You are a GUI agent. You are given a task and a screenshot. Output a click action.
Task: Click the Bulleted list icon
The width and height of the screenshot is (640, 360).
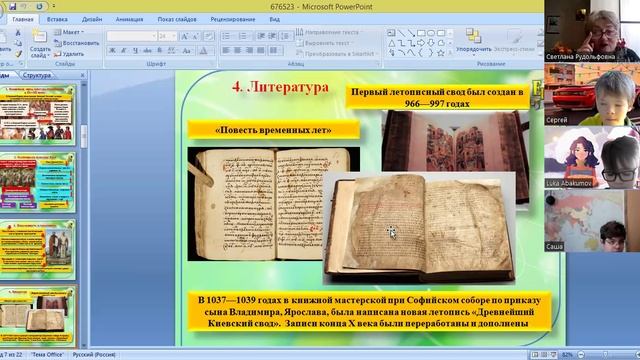pos(227,36)
